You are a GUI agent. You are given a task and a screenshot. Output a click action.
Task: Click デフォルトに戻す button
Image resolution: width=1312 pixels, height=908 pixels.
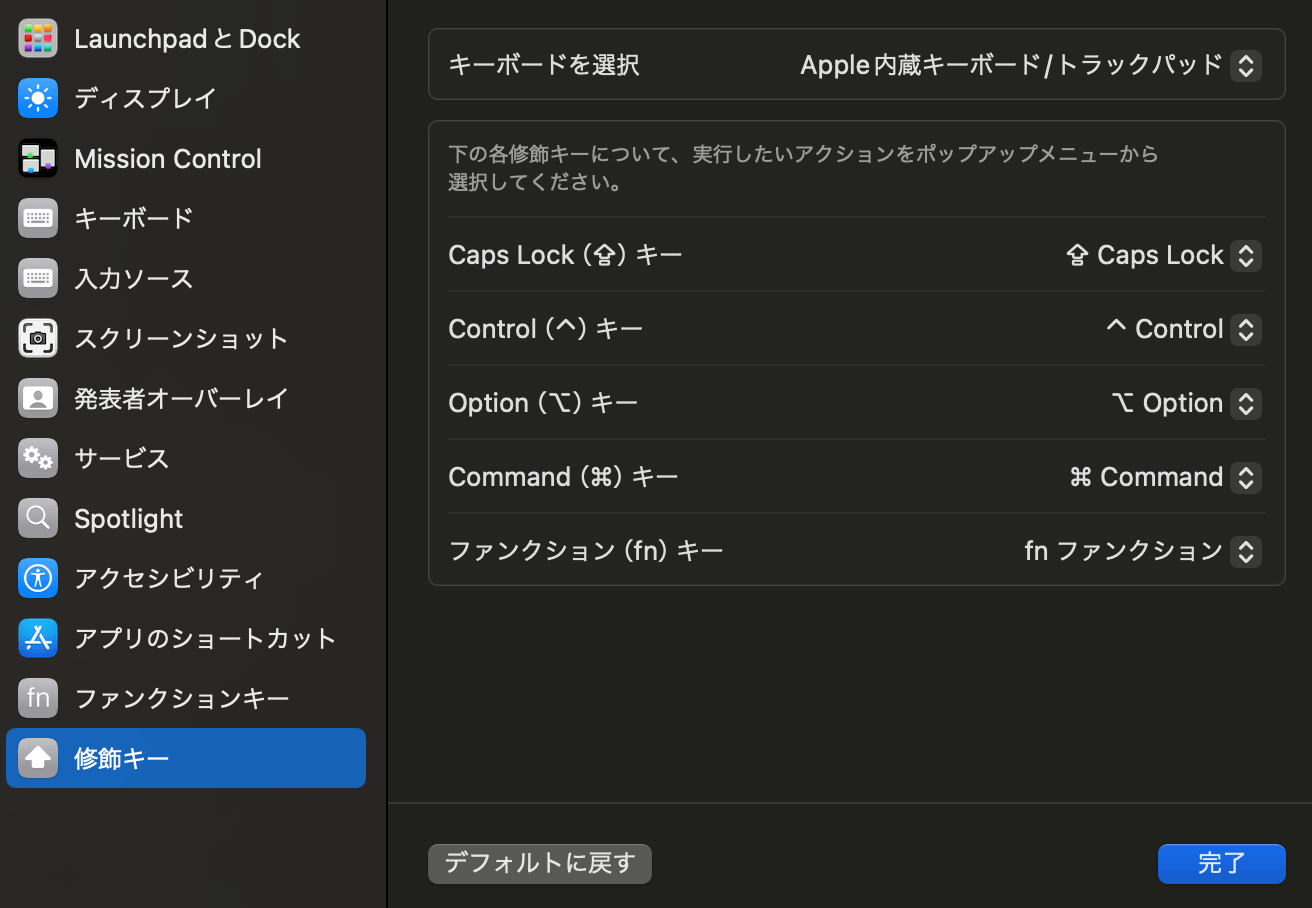[x=540, y=864]
